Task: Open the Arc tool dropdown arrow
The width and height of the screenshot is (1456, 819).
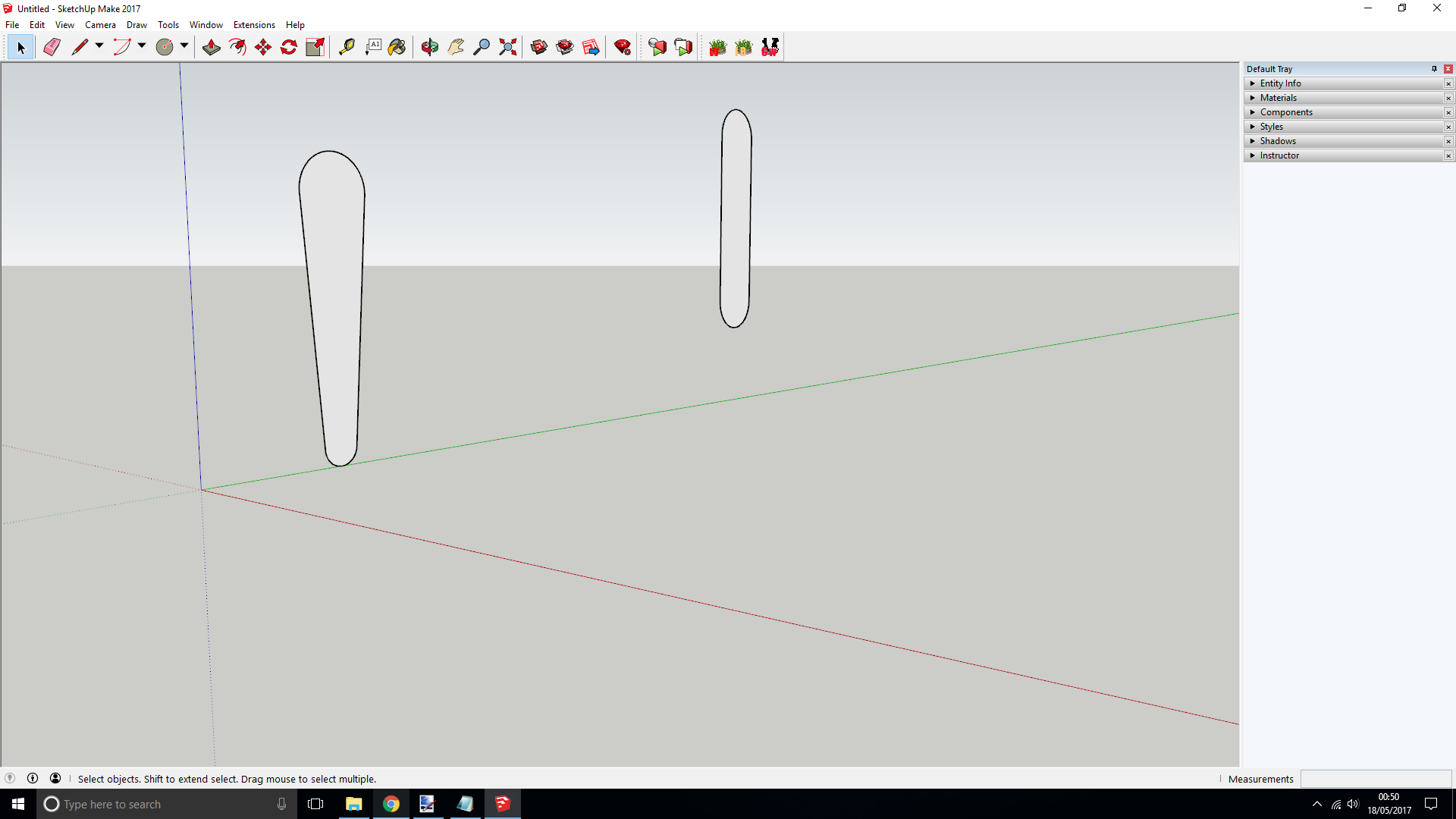Action: coord(142,46)
